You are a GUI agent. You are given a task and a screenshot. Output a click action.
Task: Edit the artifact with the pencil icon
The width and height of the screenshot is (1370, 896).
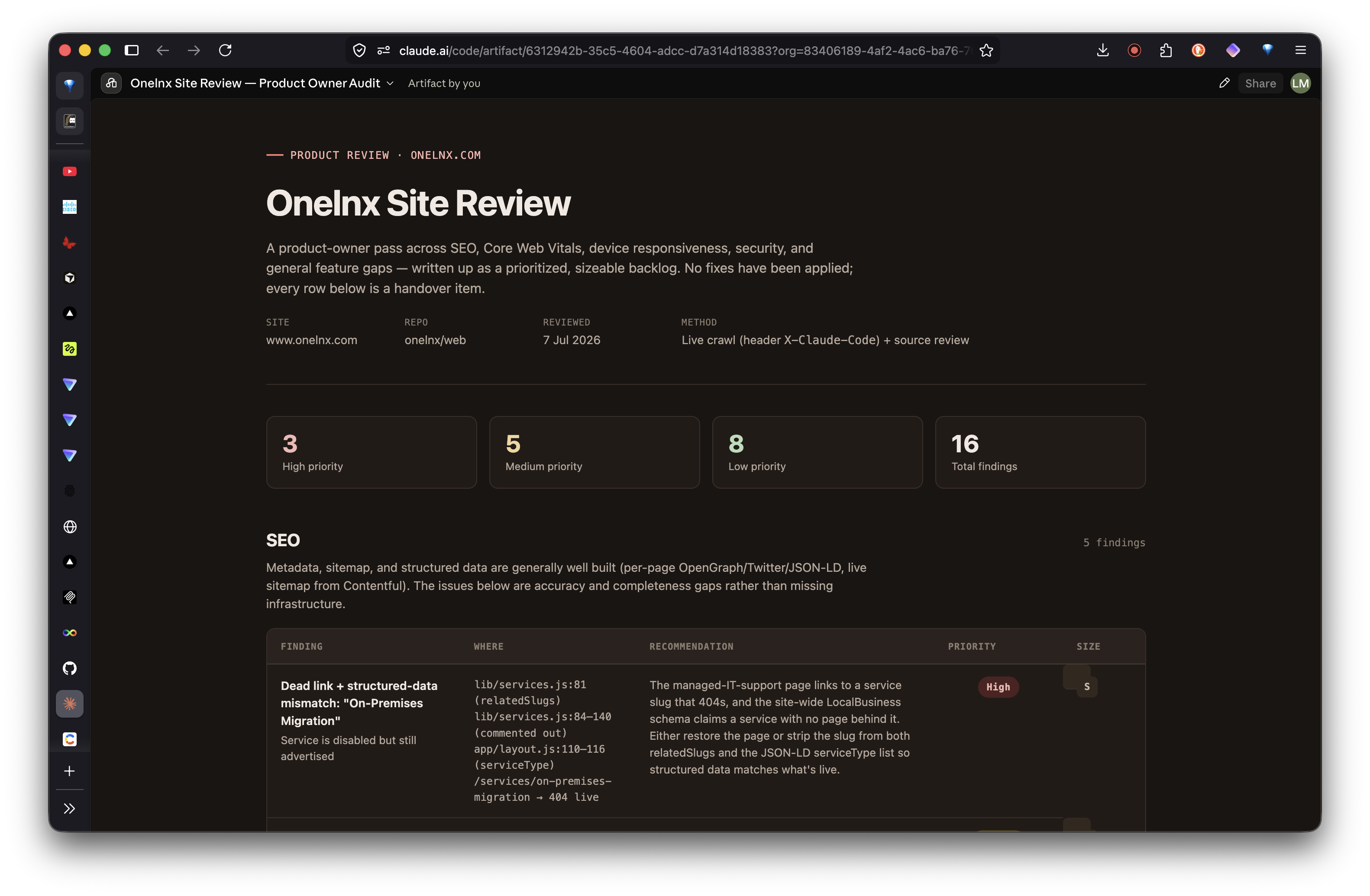click(1225, 83)
